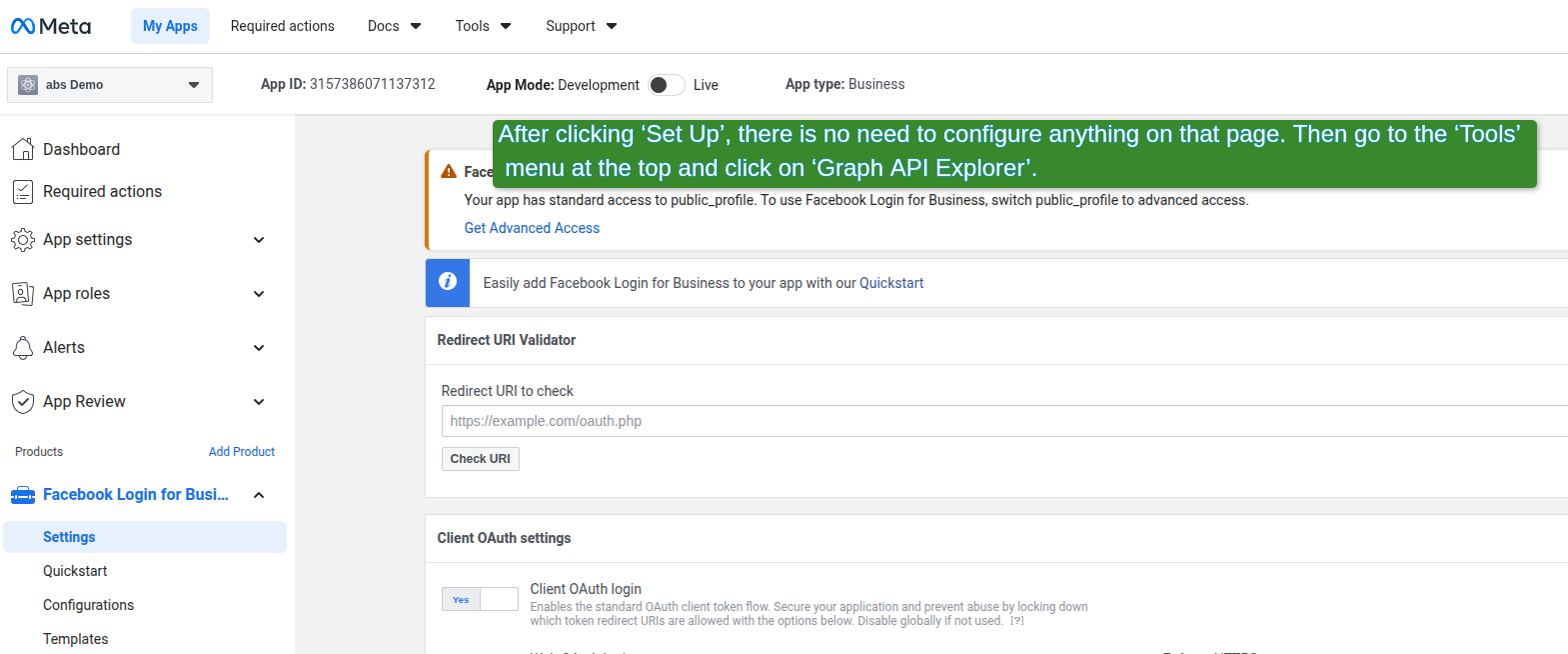
Task: Toggle App Mode to Live
Action: (x=667, y=85)
